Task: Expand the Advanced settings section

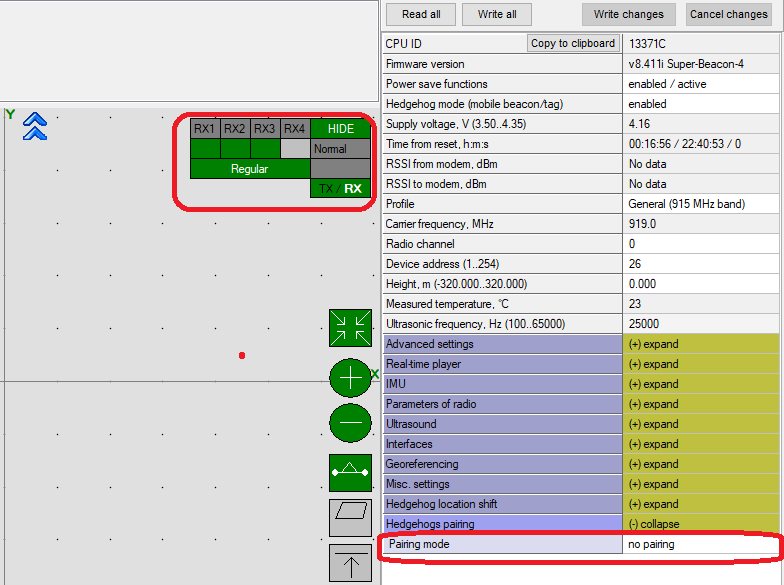Action: [701, 344]
